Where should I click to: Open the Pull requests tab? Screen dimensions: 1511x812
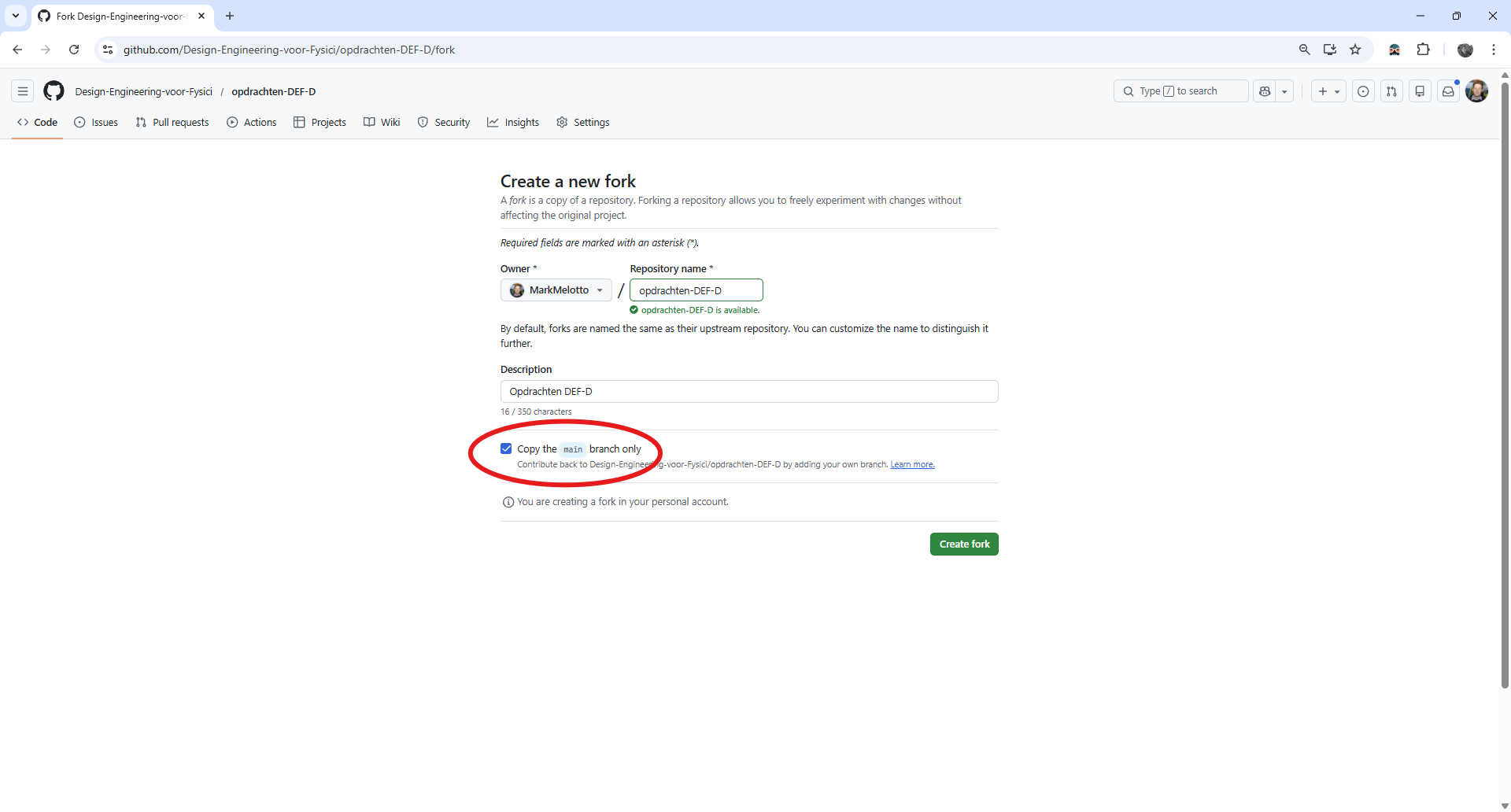click(172, 122)
